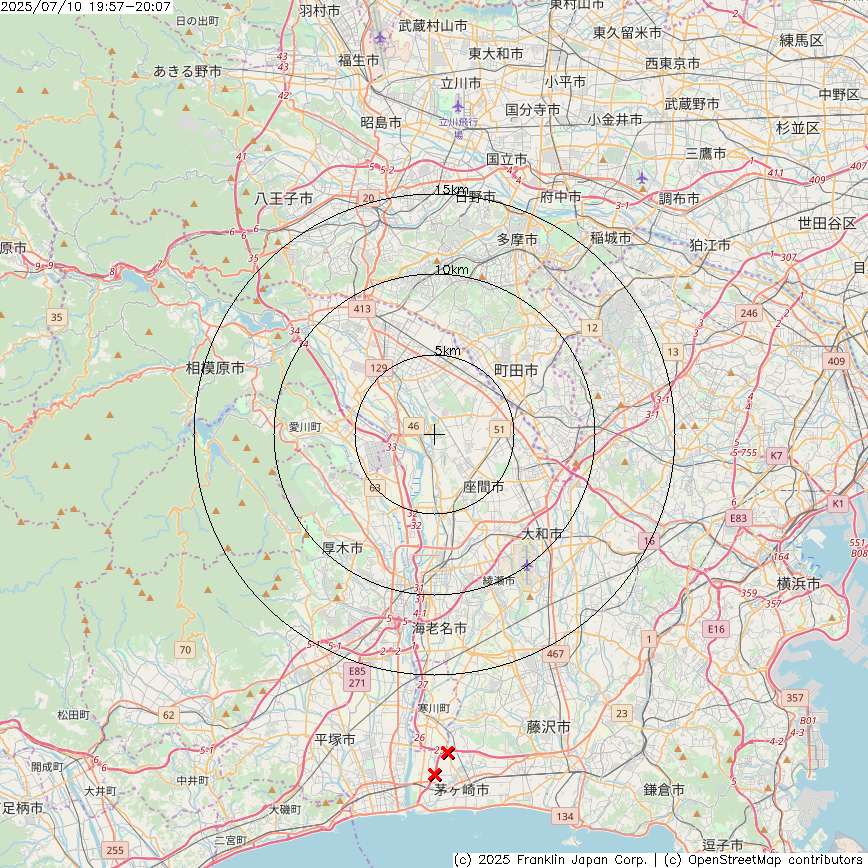Click the 平塚市 city label
This screenshot has width=868, height=868.
click(x=335, y=740)
